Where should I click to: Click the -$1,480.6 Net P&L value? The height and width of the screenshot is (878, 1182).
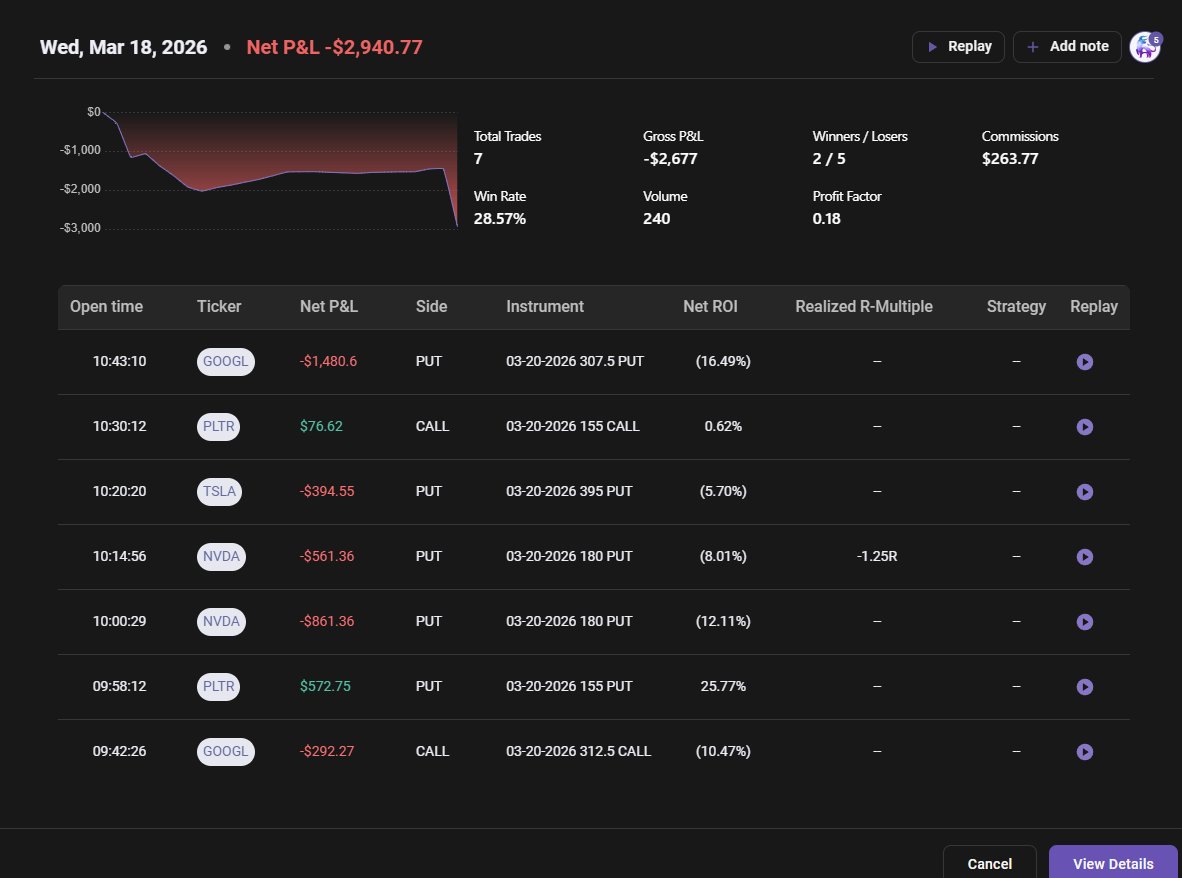[328, 361]
